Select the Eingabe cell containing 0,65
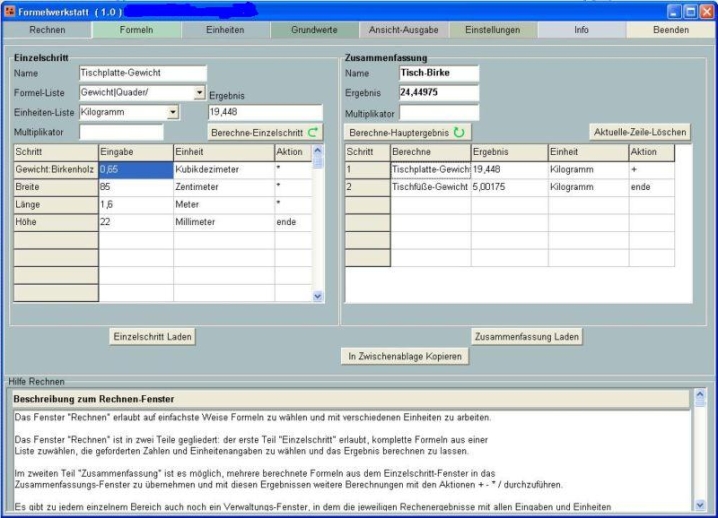 [x=134, y=170]
